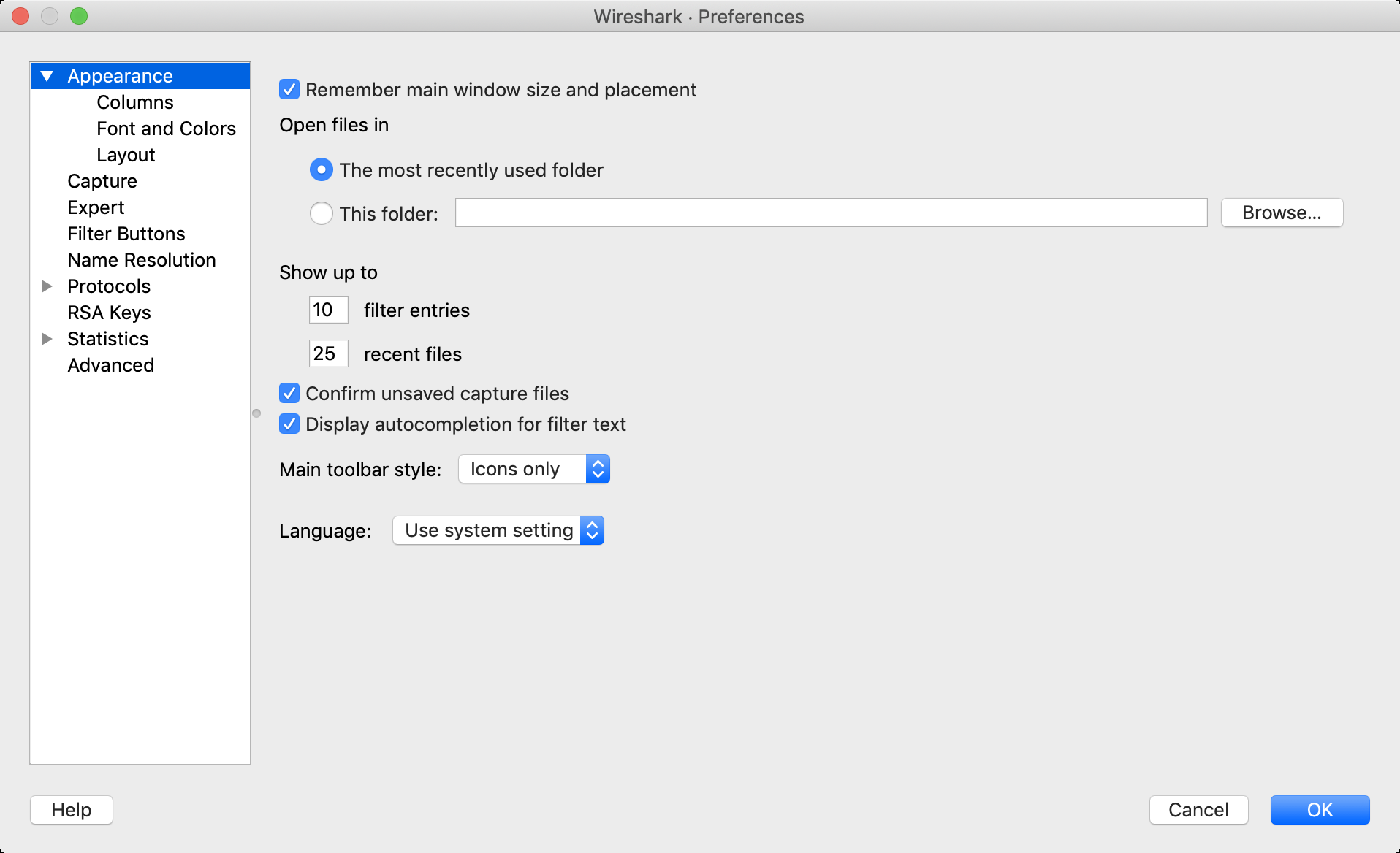Viewport: 1400px width, 853px height.
Task: Open Name Resolution preferences
Action: (142, 260)
